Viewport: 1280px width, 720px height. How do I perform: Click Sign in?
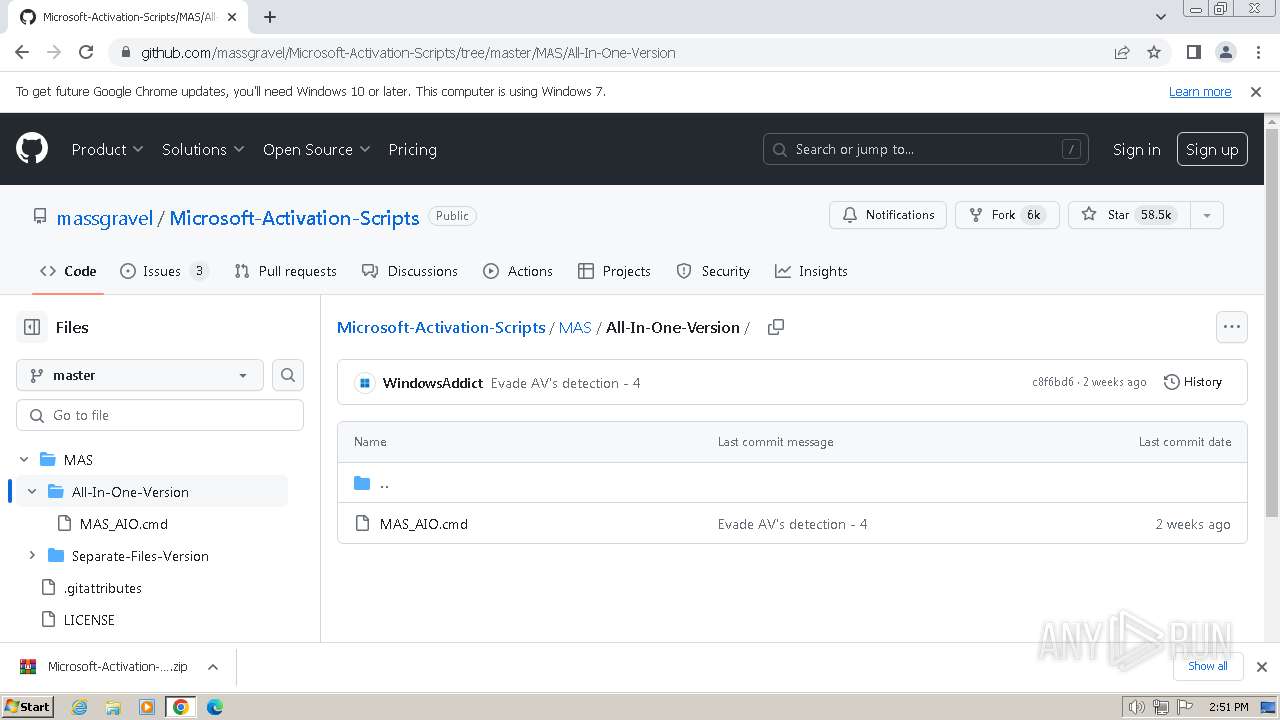[x=1137, y=149]
